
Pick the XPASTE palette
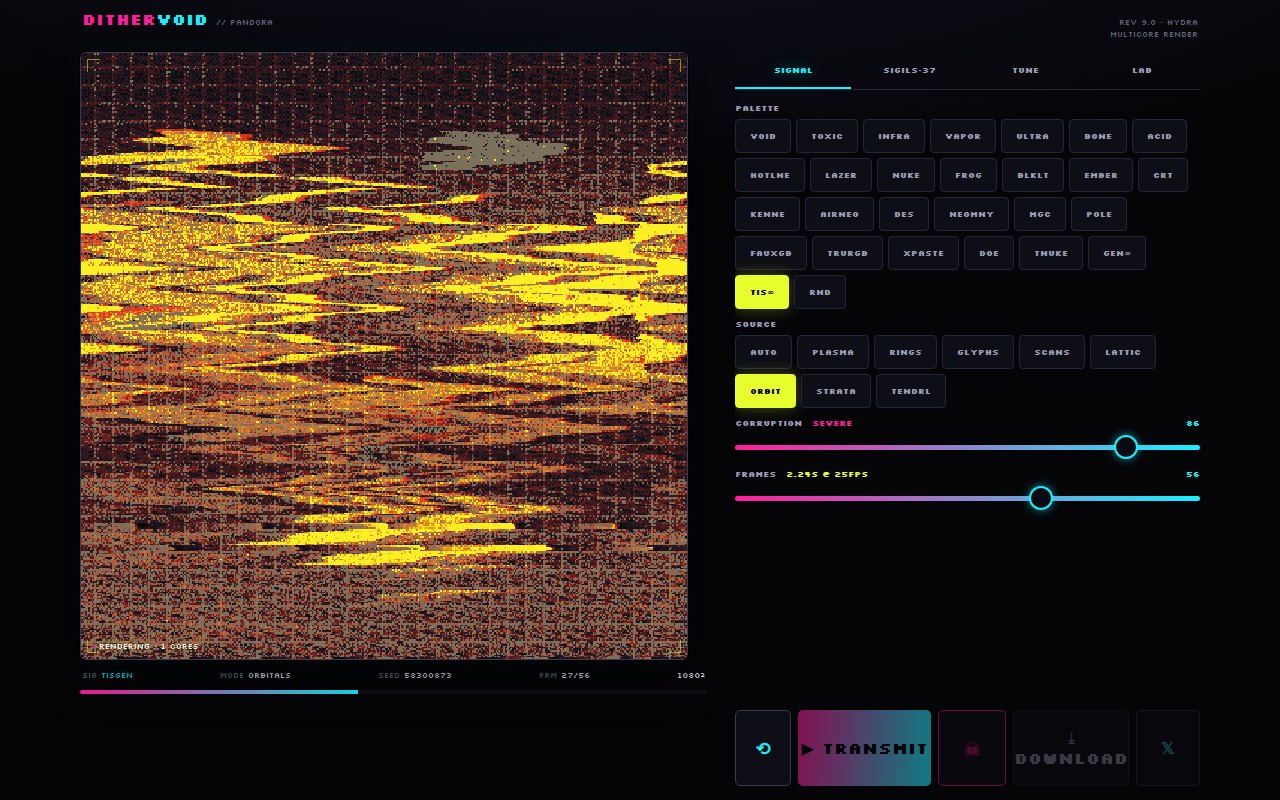[923, 253]
